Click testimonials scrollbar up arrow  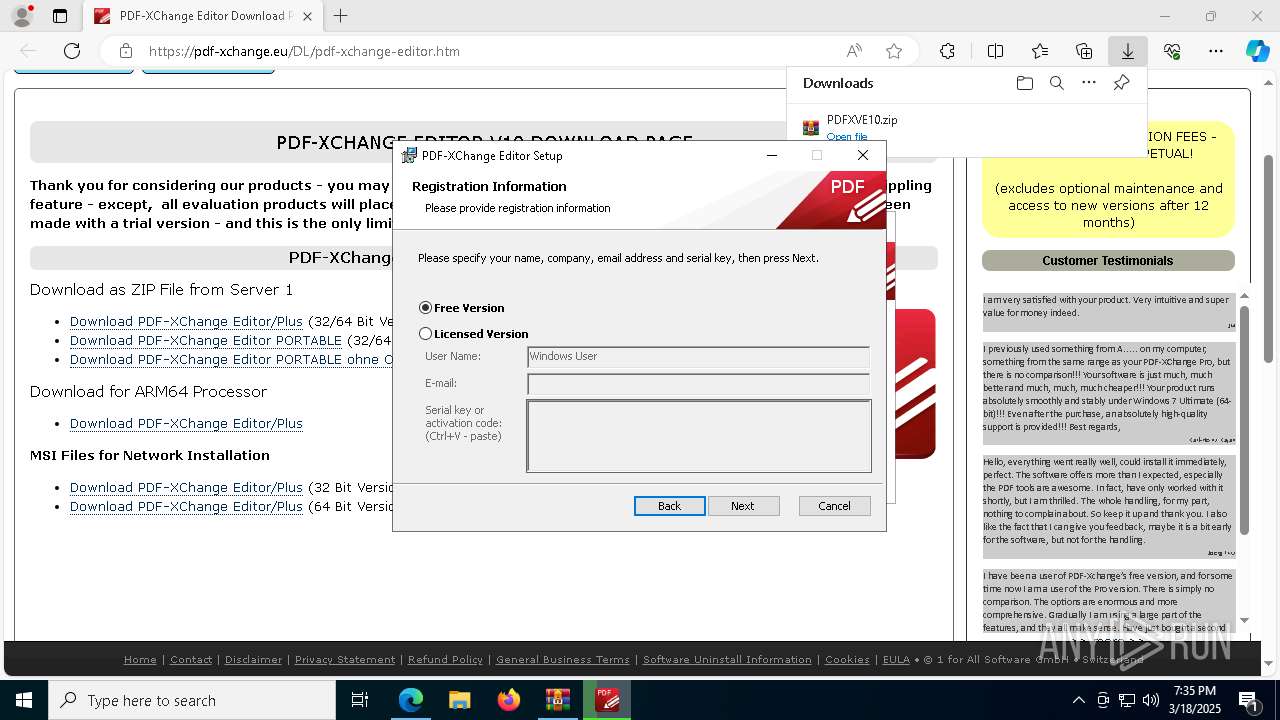1245,296
